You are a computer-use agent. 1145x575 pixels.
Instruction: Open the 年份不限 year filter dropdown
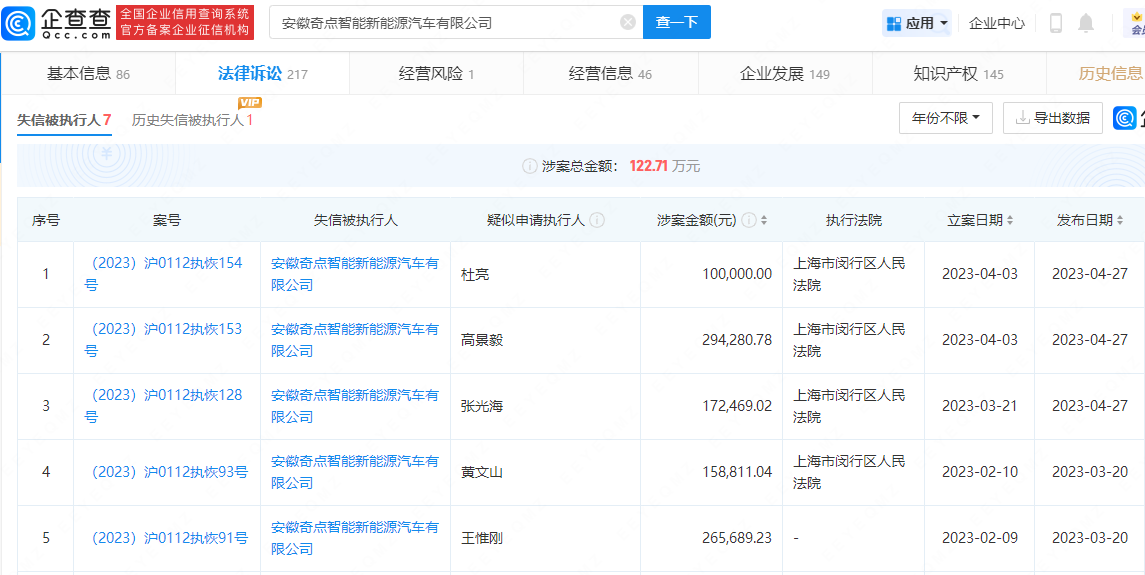(x=946, y=118)
